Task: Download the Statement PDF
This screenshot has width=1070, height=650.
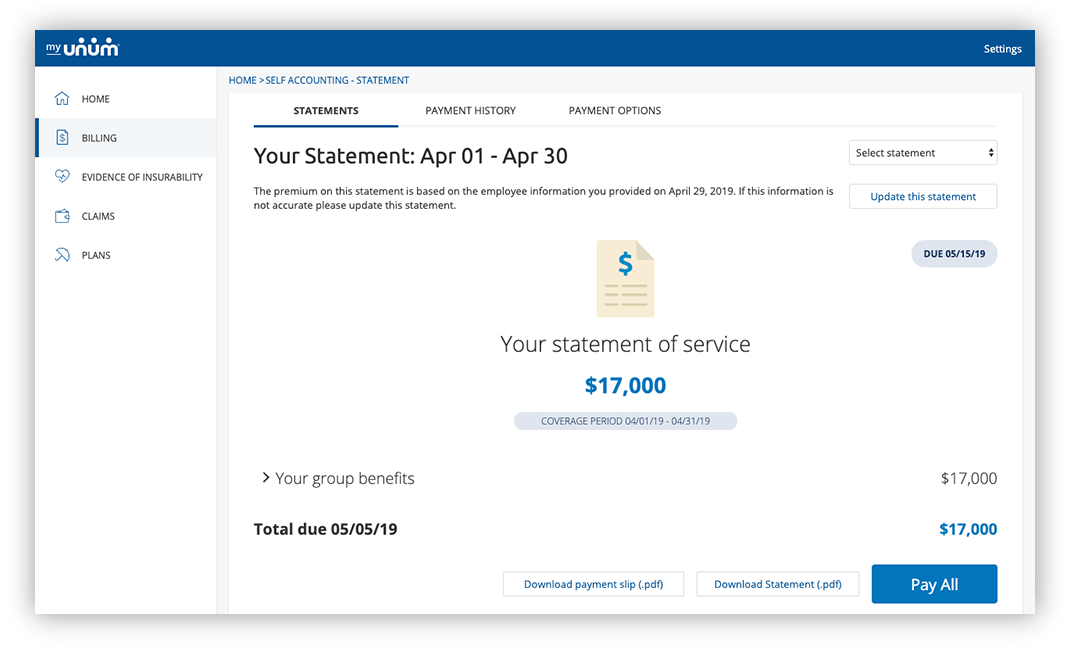Action: [777, 584]
